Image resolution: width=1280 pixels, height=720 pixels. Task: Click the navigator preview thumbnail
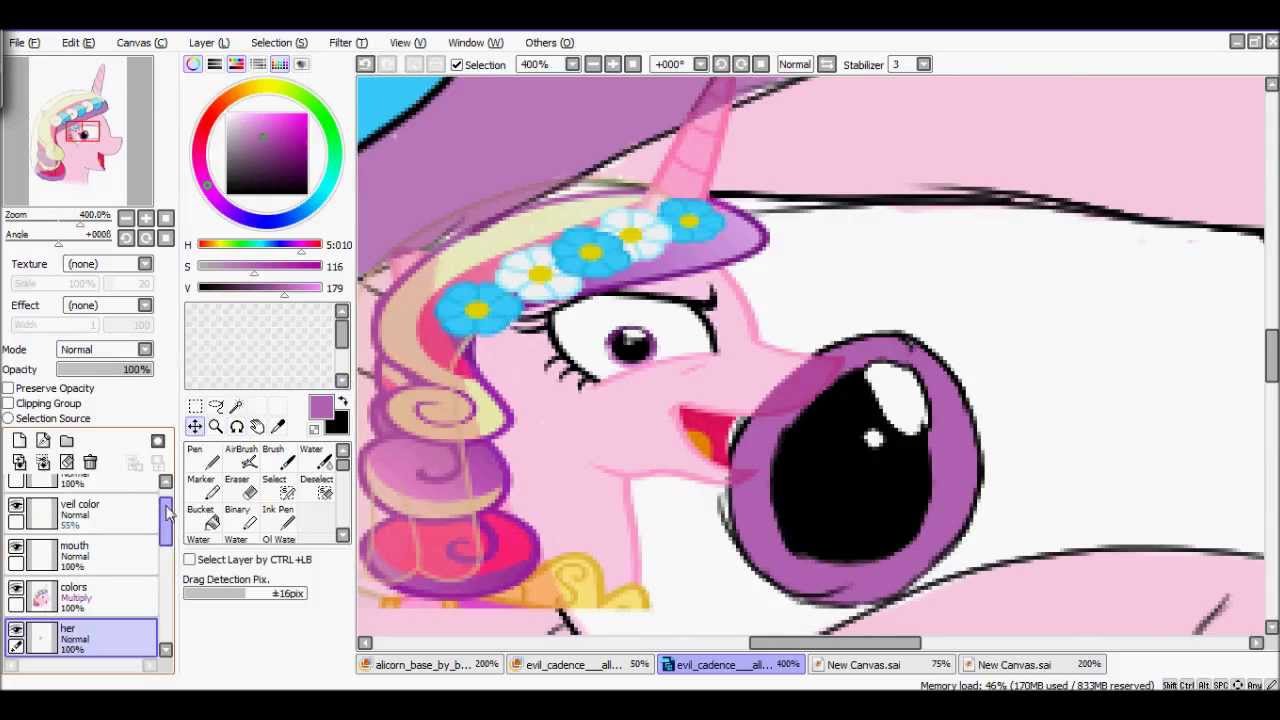point(78,132)
